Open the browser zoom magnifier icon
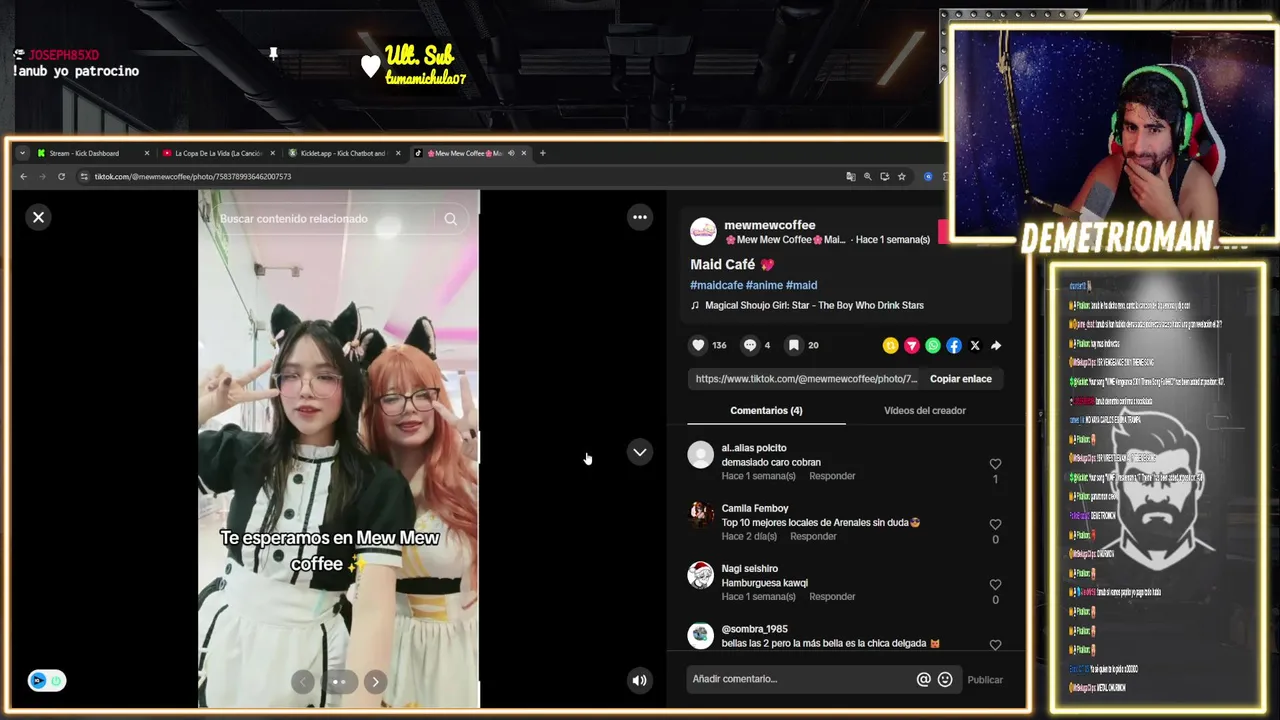 pyautogui.click(x=867, y=176)
